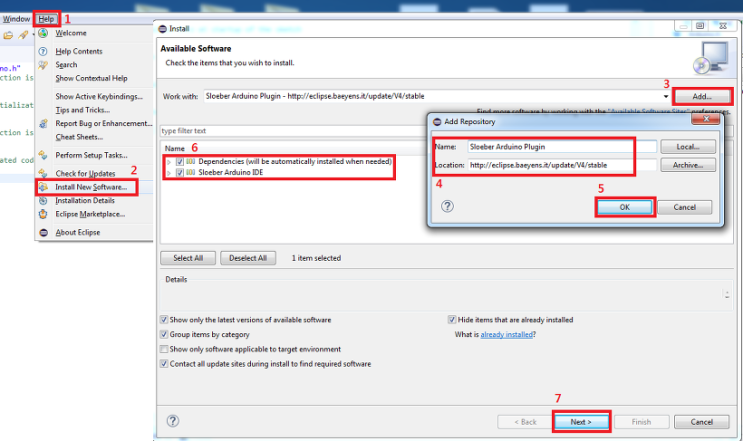Click the Report Bug icon

(x=43, y=123)
